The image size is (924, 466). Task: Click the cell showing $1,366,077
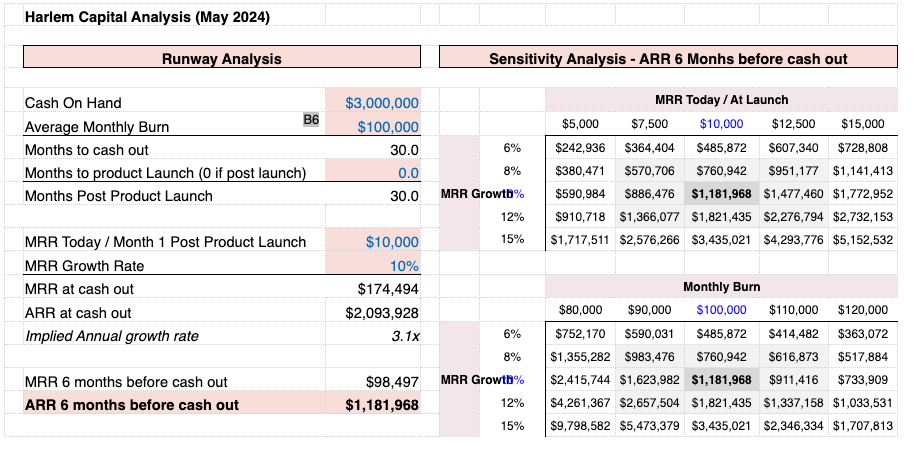pos(649,217)
